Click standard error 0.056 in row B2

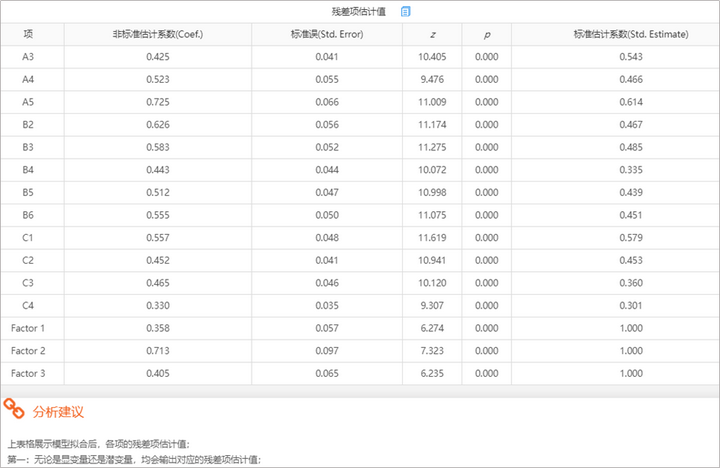coord(327,124)
